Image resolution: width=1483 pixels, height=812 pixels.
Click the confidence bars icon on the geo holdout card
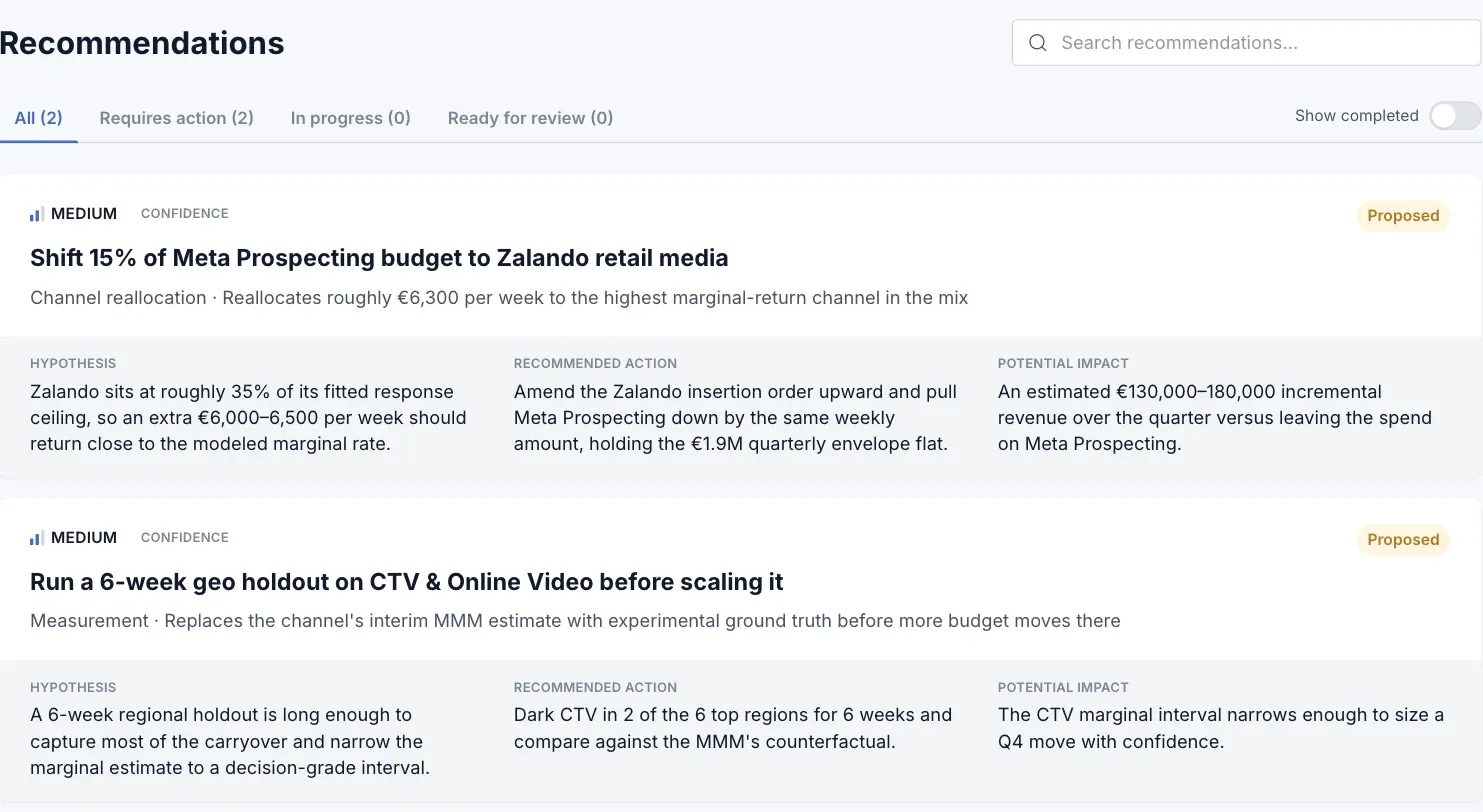pyautogui.click(x=37, y=538)
